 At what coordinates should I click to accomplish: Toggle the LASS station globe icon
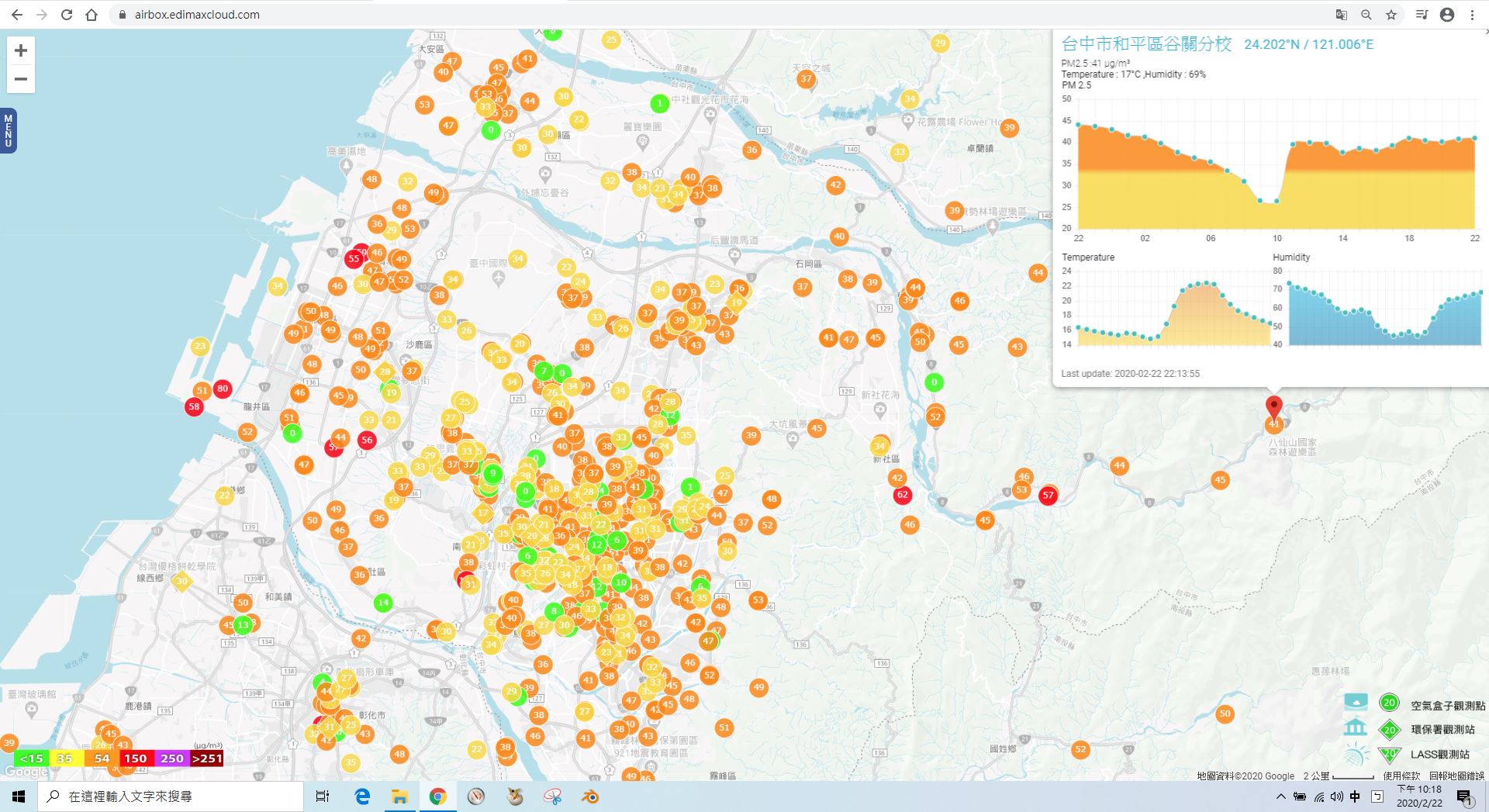point(1356,754)
